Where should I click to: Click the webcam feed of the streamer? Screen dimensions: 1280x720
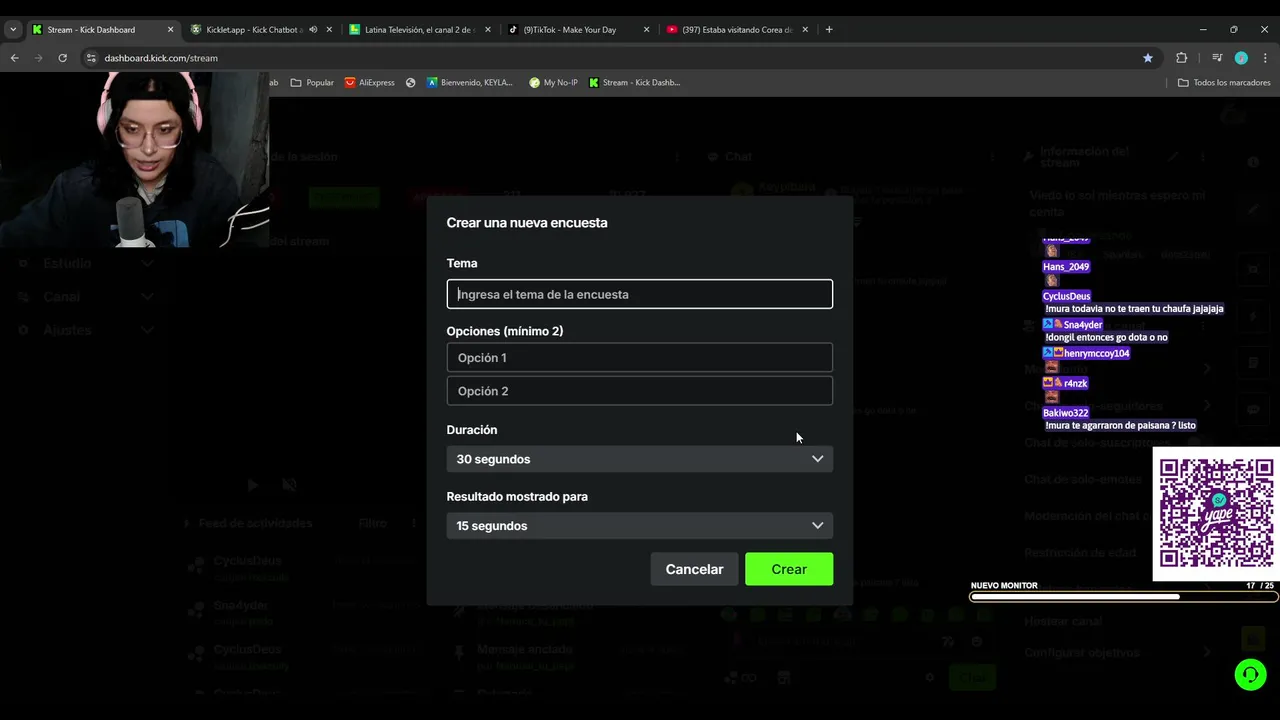coord(134,160)
